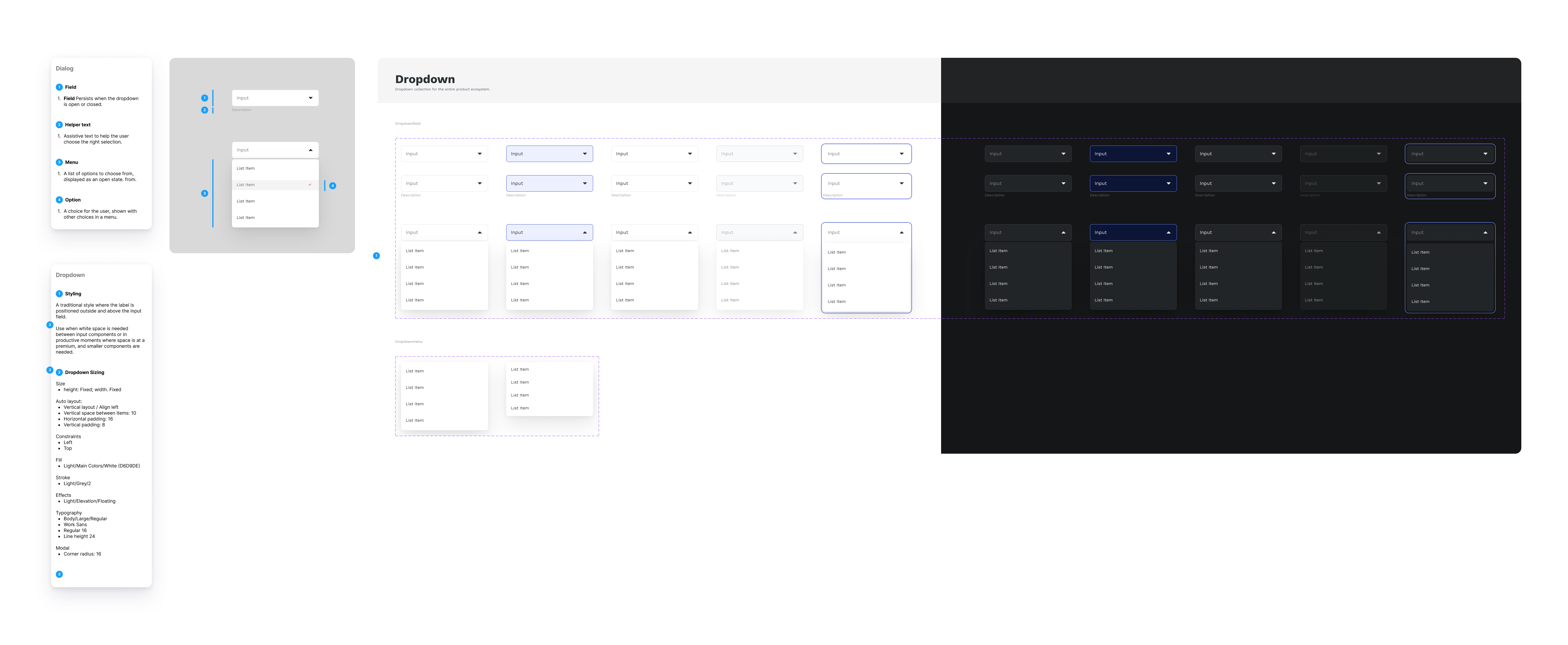Image resolution: width=1568 pixels, height=645 pixels.
Task: Click the red checkmark on the highlighted List Item
Action: tap(310, 184)
